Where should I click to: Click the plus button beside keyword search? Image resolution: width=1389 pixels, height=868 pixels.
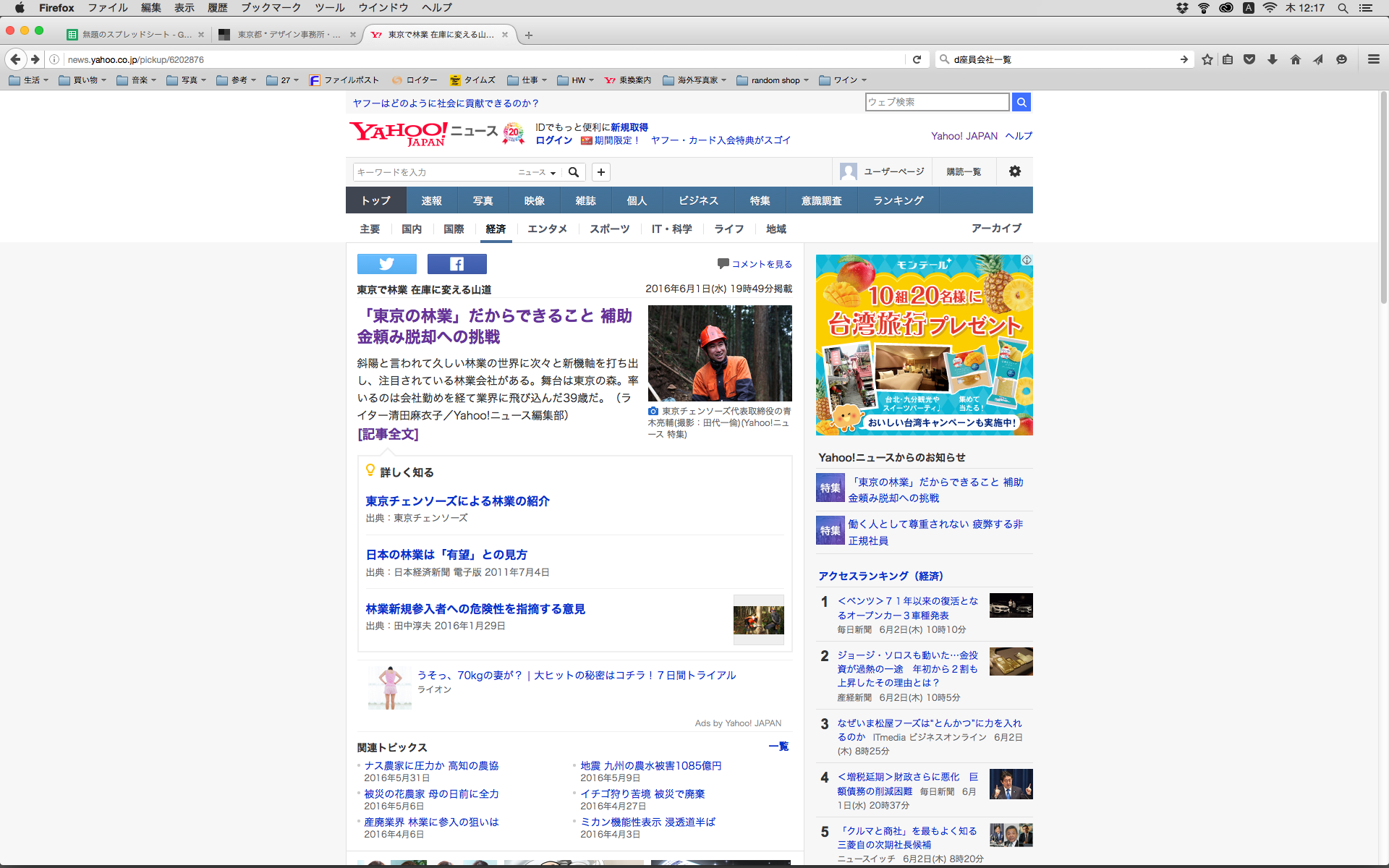[x=600, y=172]
